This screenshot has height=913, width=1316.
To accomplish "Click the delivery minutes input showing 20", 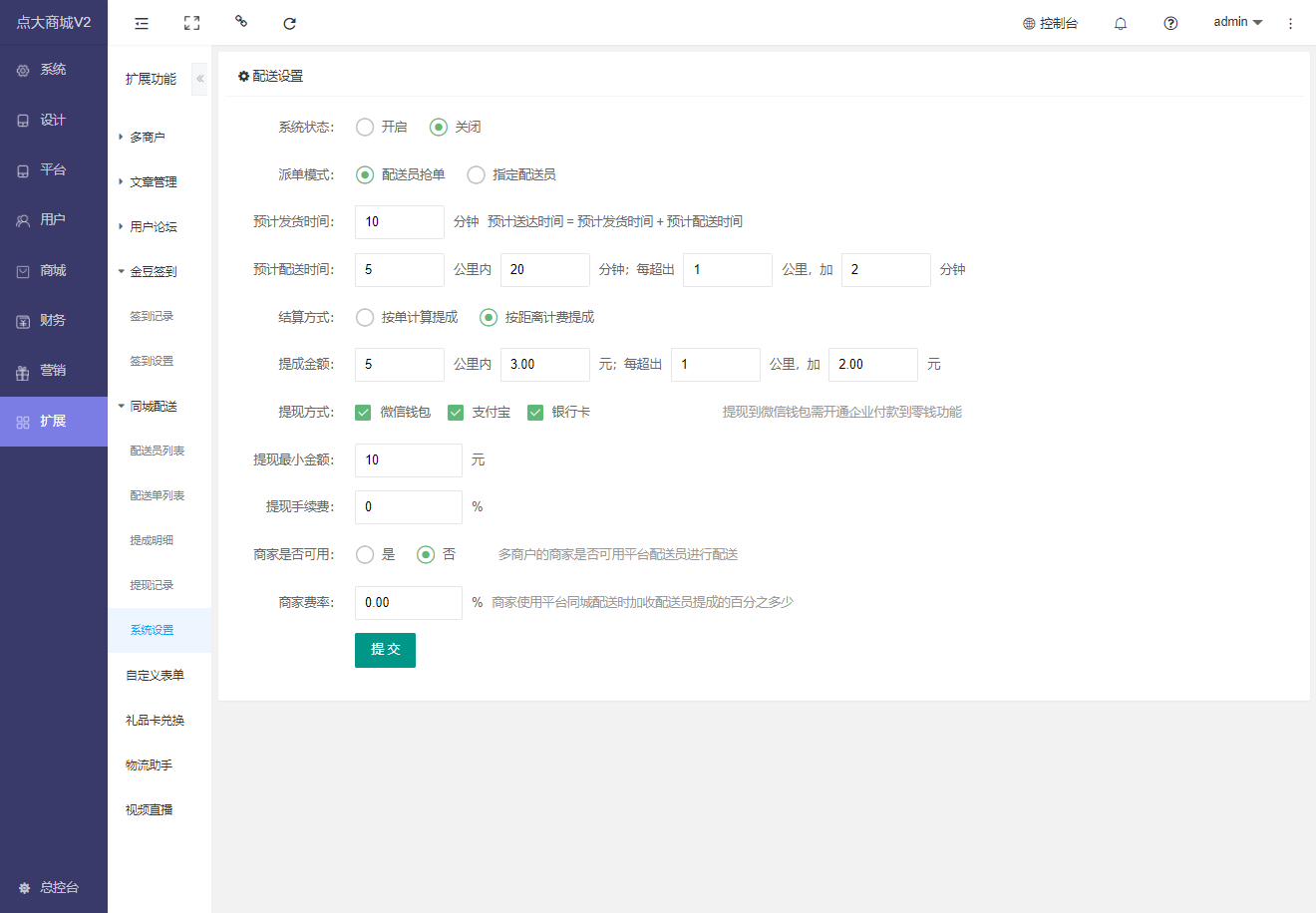I will [x=545, y=270].
